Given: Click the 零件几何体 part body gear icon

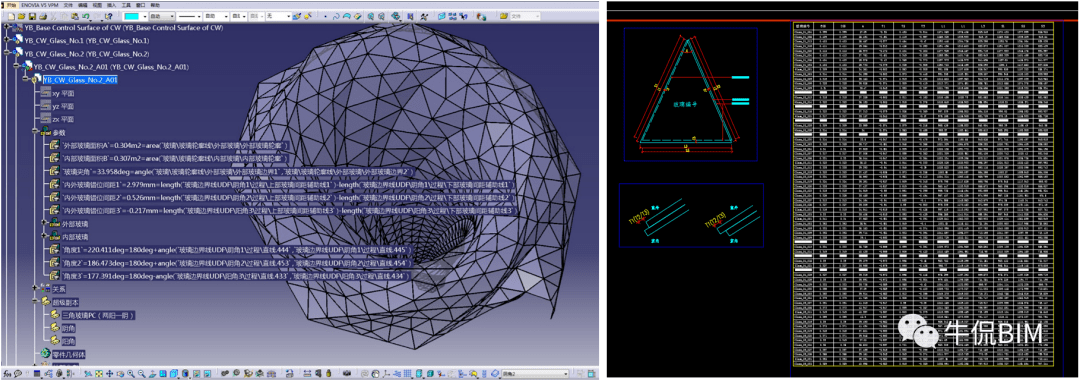Looking at the screenshot, I should (x=45, y=353).
